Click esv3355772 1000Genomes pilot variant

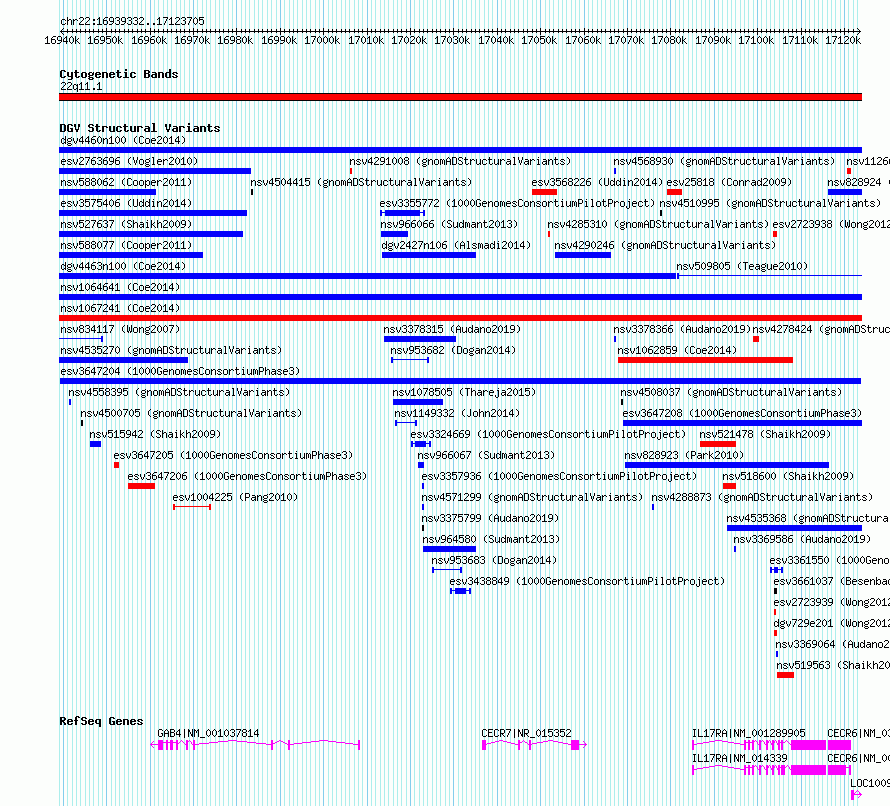517,203
